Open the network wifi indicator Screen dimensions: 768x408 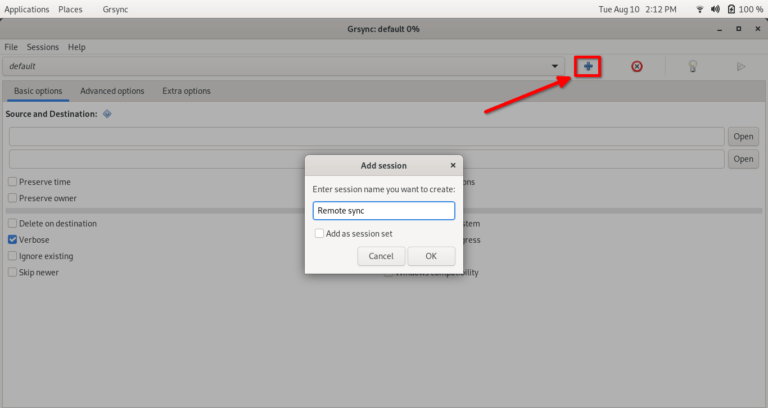[699, 9]
